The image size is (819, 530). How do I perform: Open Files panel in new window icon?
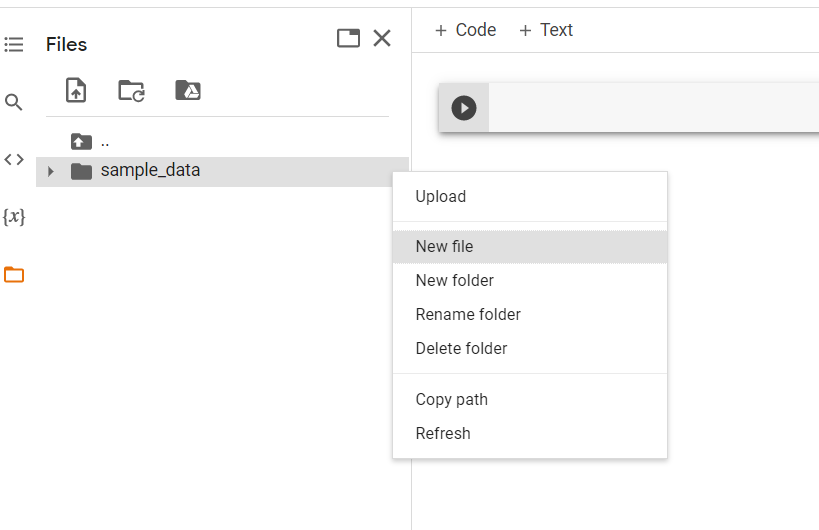pos(348,39)
